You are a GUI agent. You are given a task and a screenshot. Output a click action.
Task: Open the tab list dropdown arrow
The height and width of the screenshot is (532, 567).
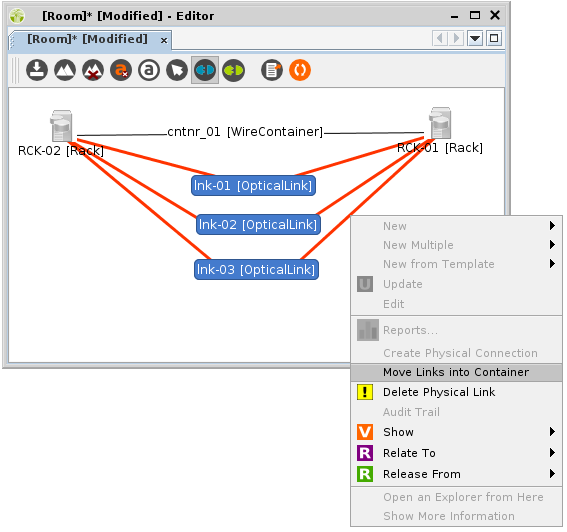tap(475, 38)
